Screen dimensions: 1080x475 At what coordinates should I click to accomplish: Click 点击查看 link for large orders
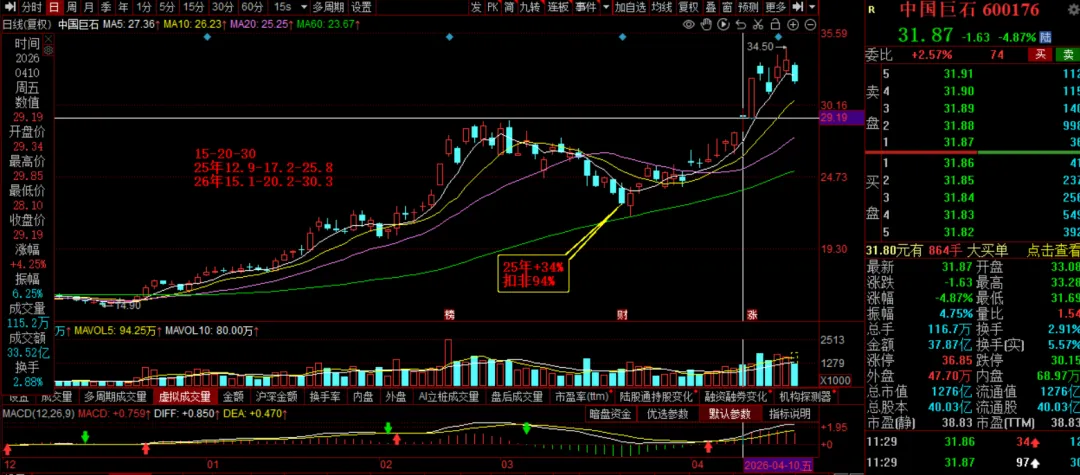1053,251
